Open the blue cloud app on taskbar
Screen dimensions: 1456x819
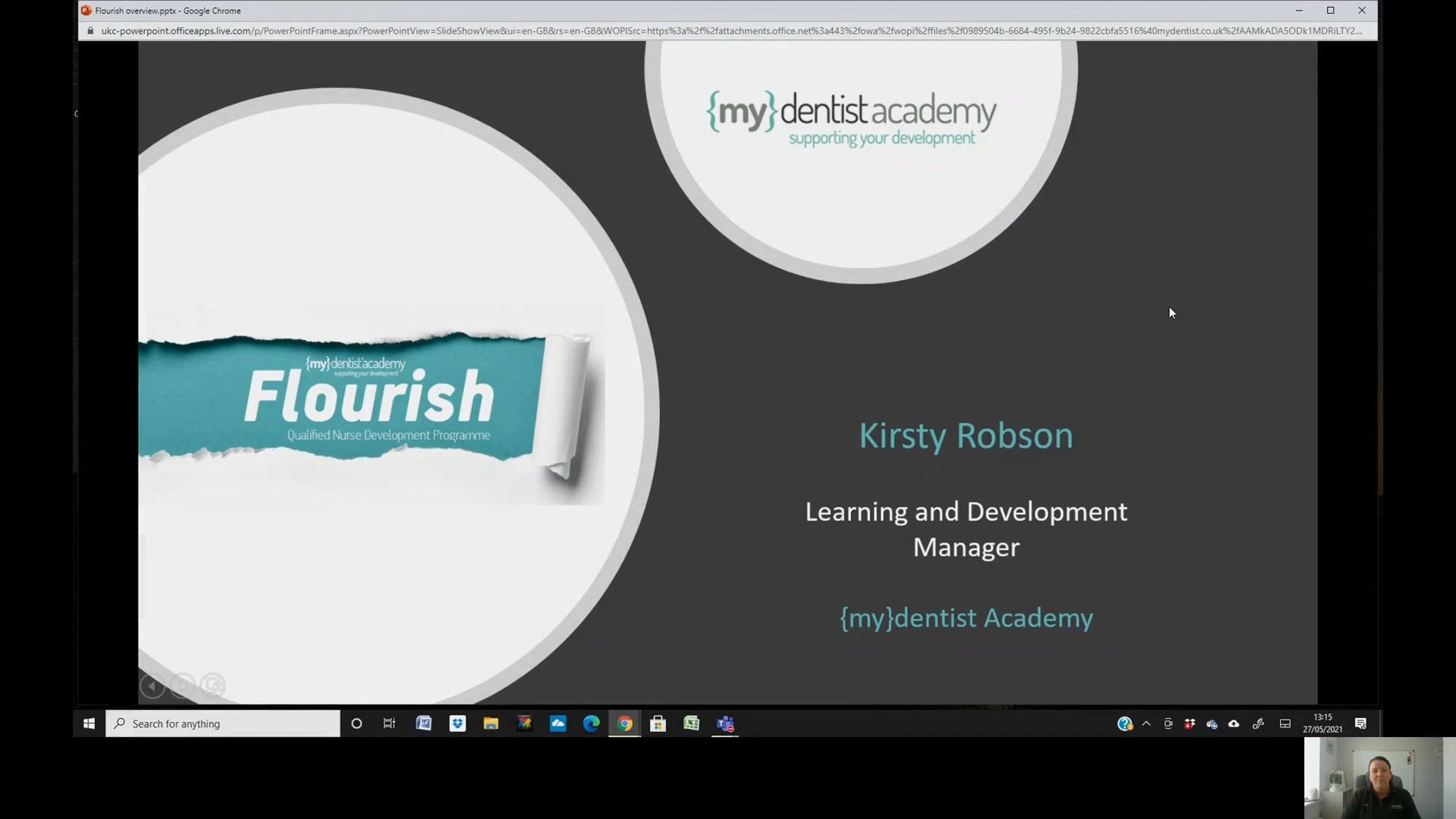[x=558, y=723]
